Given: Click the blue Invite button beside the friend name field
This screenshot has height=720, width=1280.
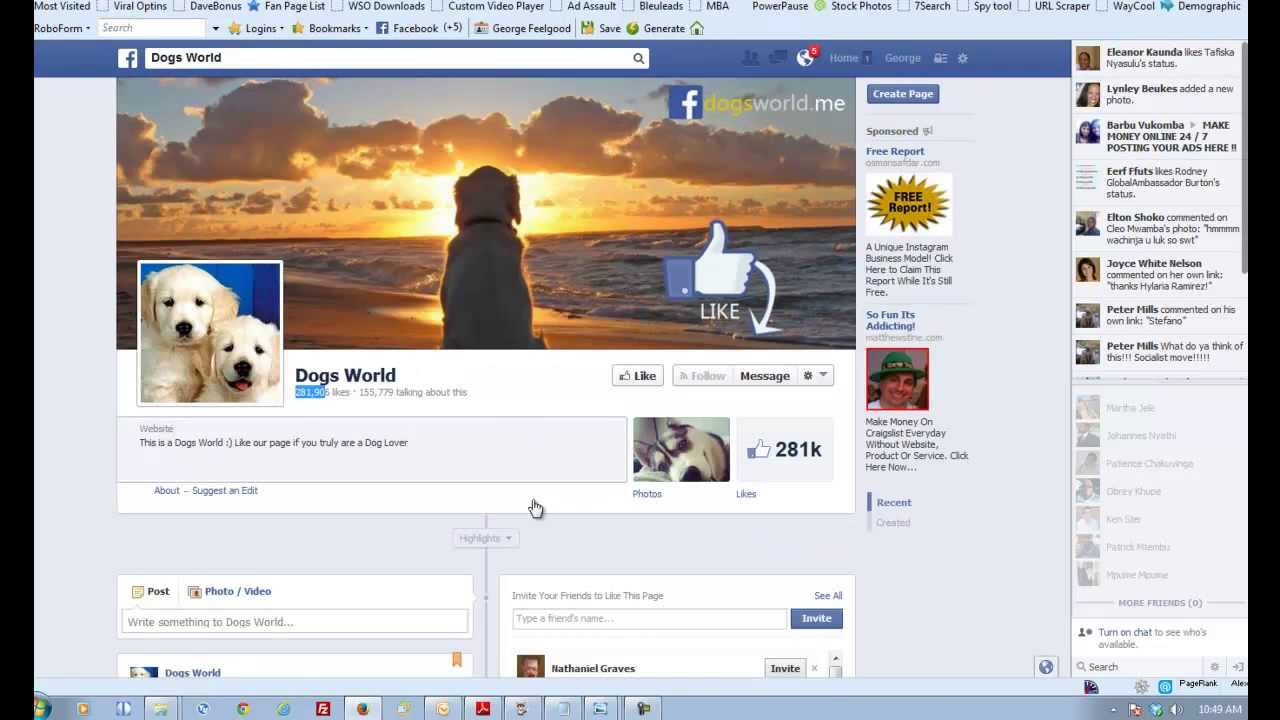Looking at the screenshot, I should click(816, 618).
